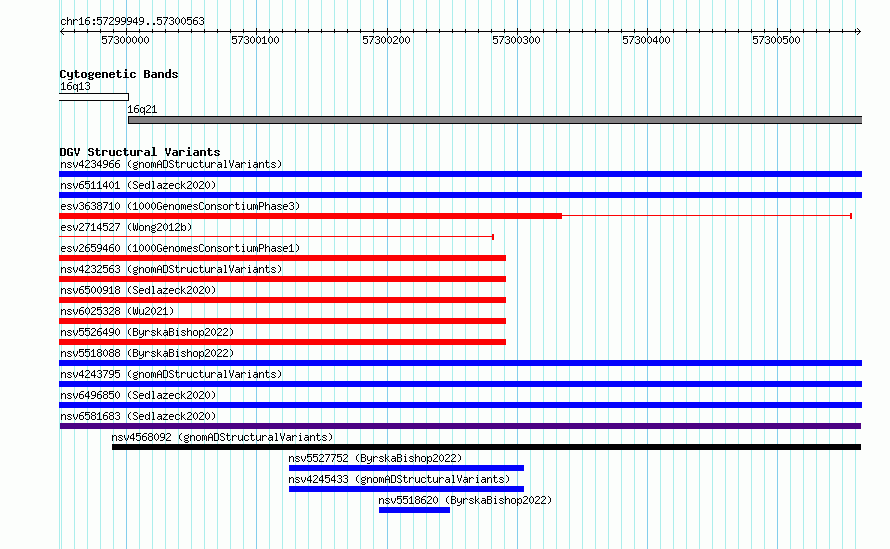Click the 16q21 cytogenetic band label

point(142,109)
